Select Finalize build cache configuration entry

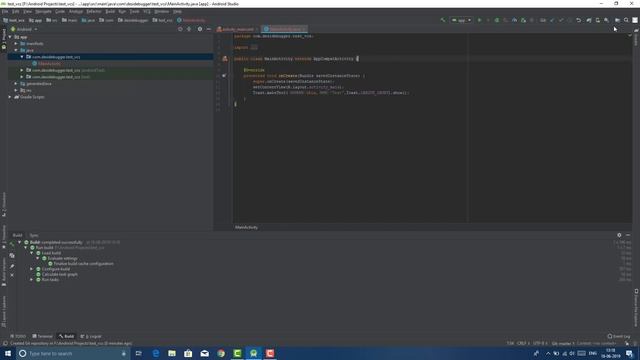click(x=84, y=264)
